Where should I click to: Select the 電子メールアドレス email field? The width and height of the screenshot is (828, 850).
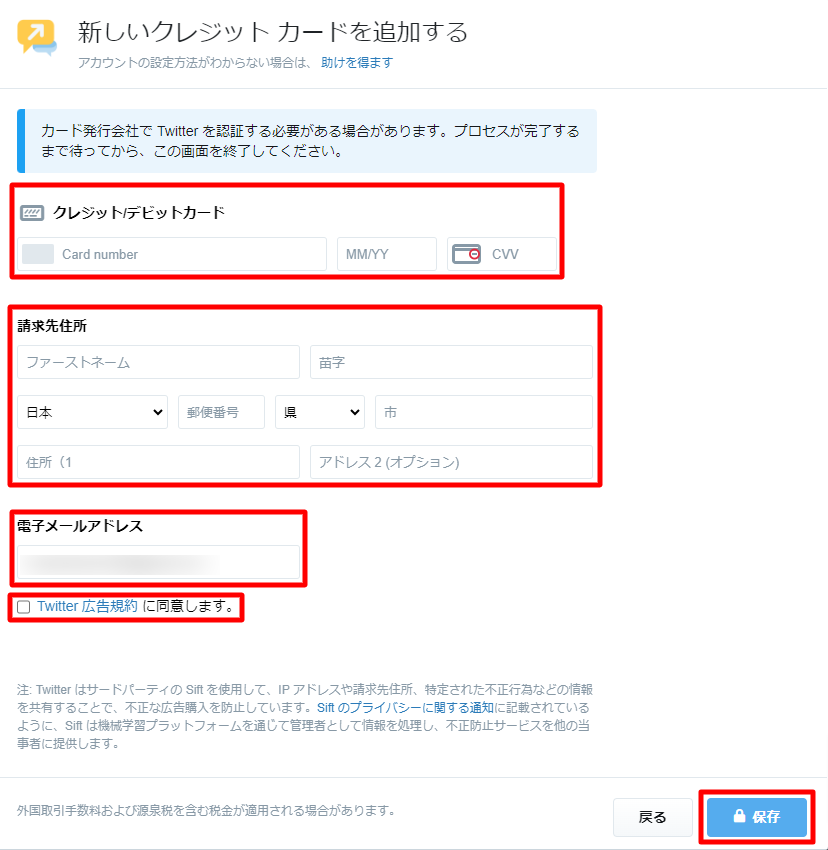pyautogui.click(x=158, y=563)
